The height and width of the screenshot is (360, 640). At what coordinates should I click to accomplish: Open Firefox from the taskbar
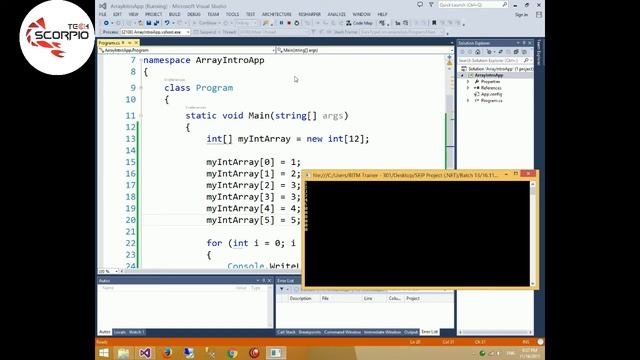(x=167, y=353)
